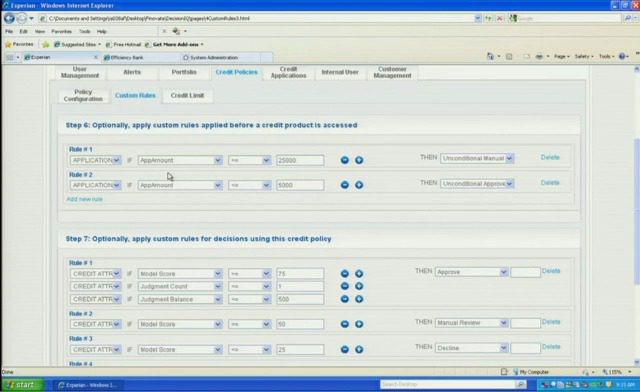Screen dimensions: 640x392
Task: Click Delete link beside Manual Review dropdown
Action: 551,322
